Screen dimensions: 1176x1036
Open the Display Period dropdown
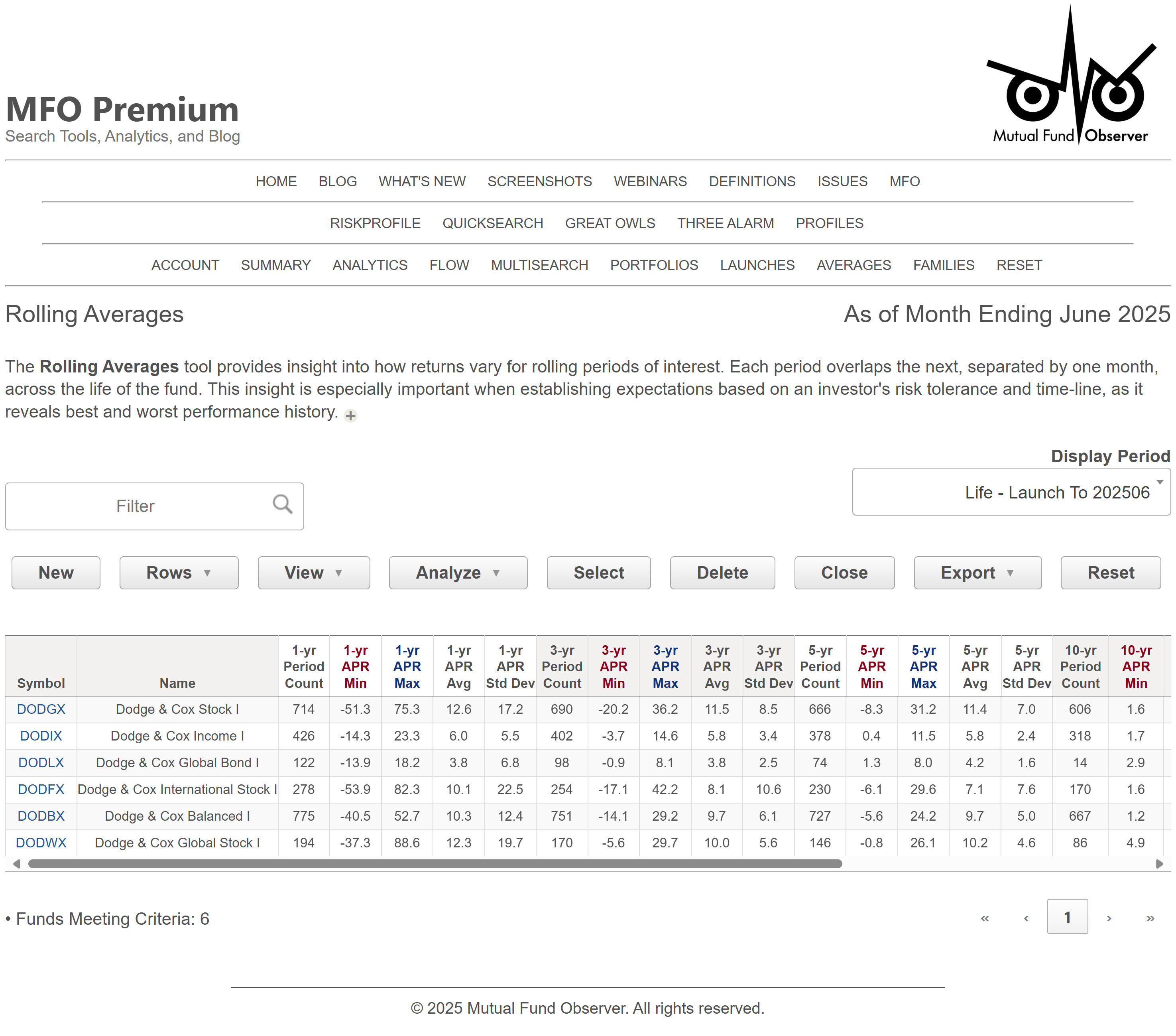[1010, 492]
